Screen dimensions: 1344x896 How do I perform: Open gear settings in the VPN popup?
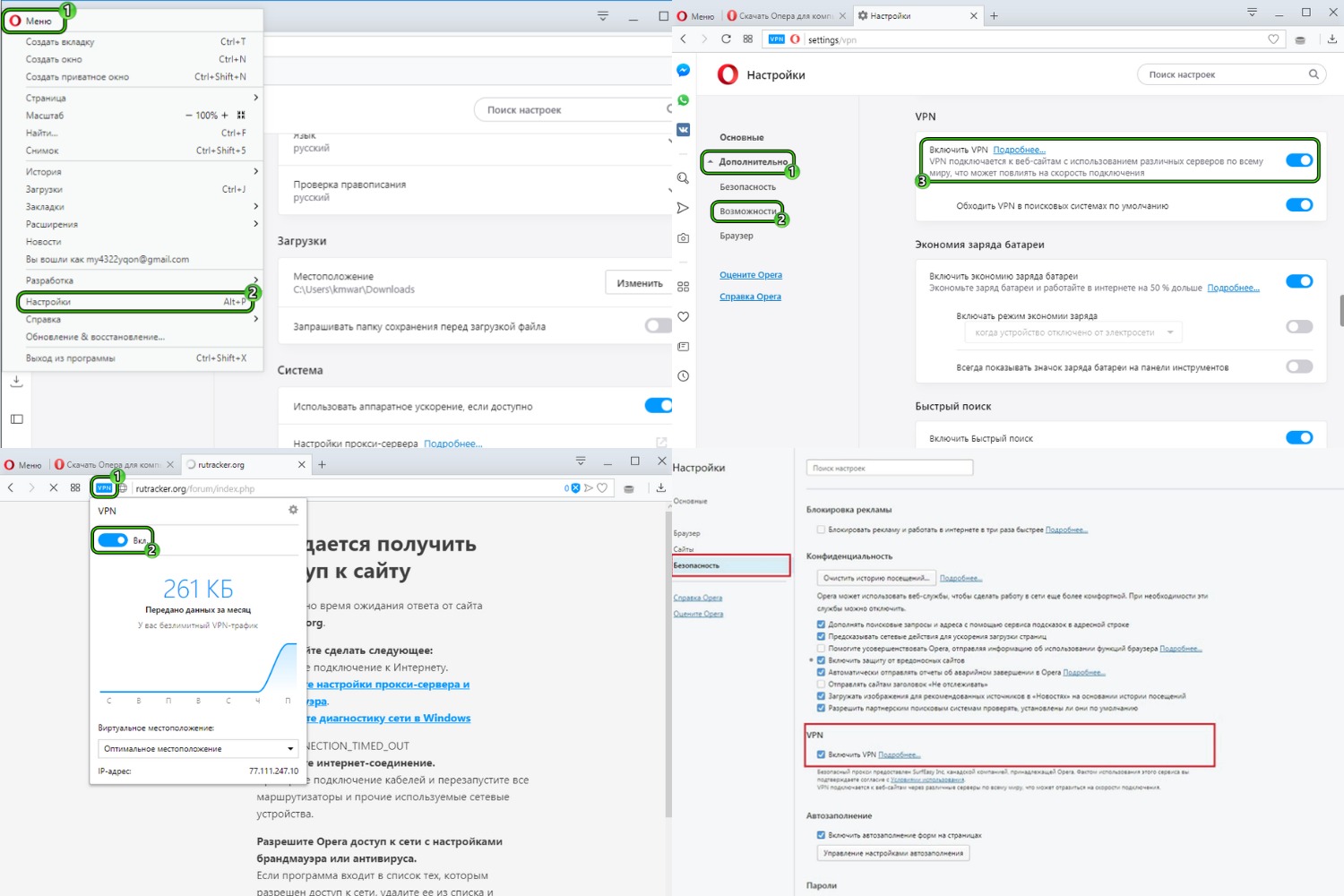(292, 510)
